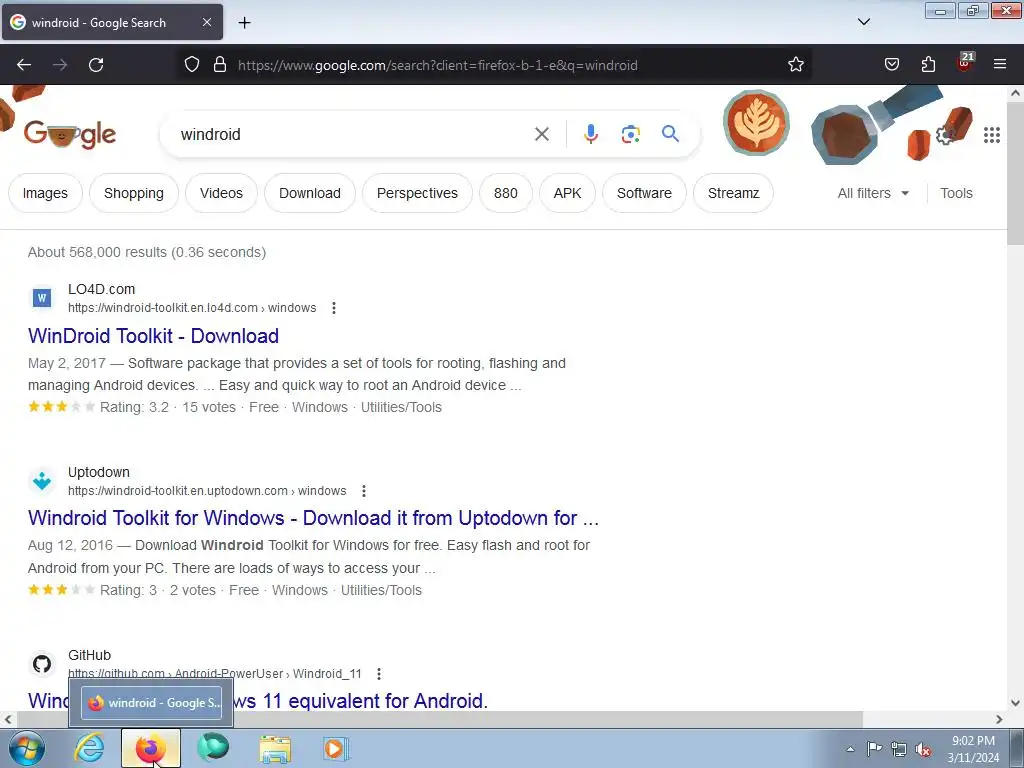Image resolution: width=1024 pixels, height=768 pixels.
Task: Open GitHub result more options
Action: coord(379,673)
